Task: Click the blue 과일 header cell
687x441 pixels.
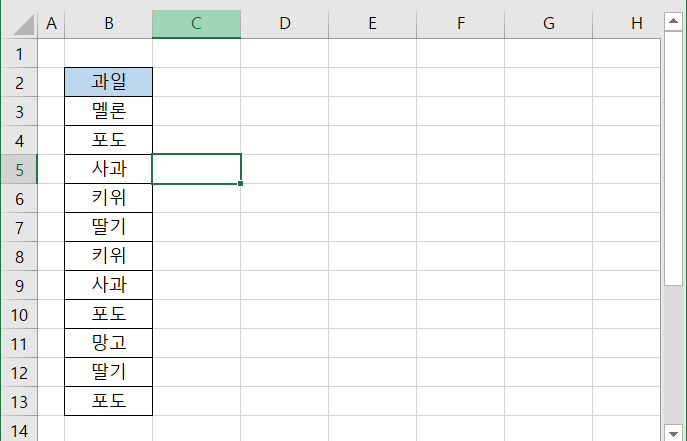Action: point(109,82)
